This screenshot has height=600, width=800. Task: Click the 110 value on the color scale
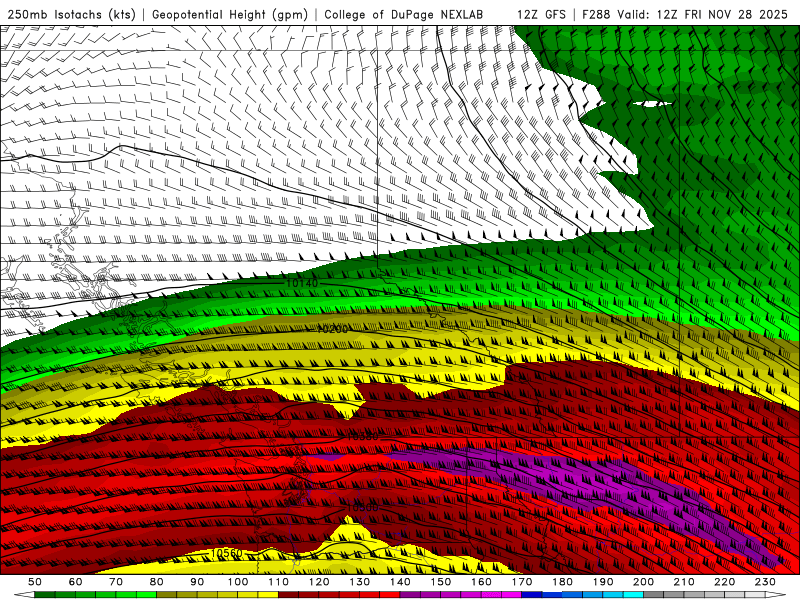click(279, 582)
